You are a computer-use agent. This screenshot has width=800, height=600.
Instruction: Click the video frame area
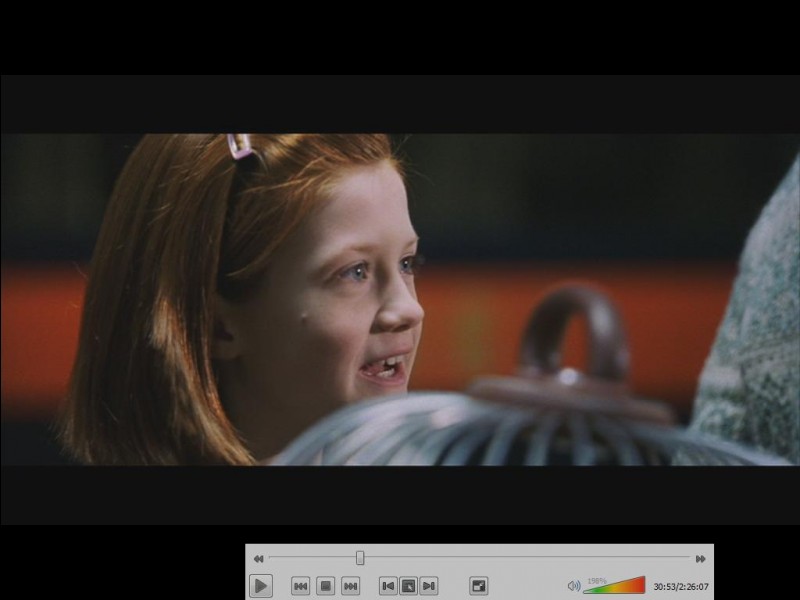pos(400,299)
